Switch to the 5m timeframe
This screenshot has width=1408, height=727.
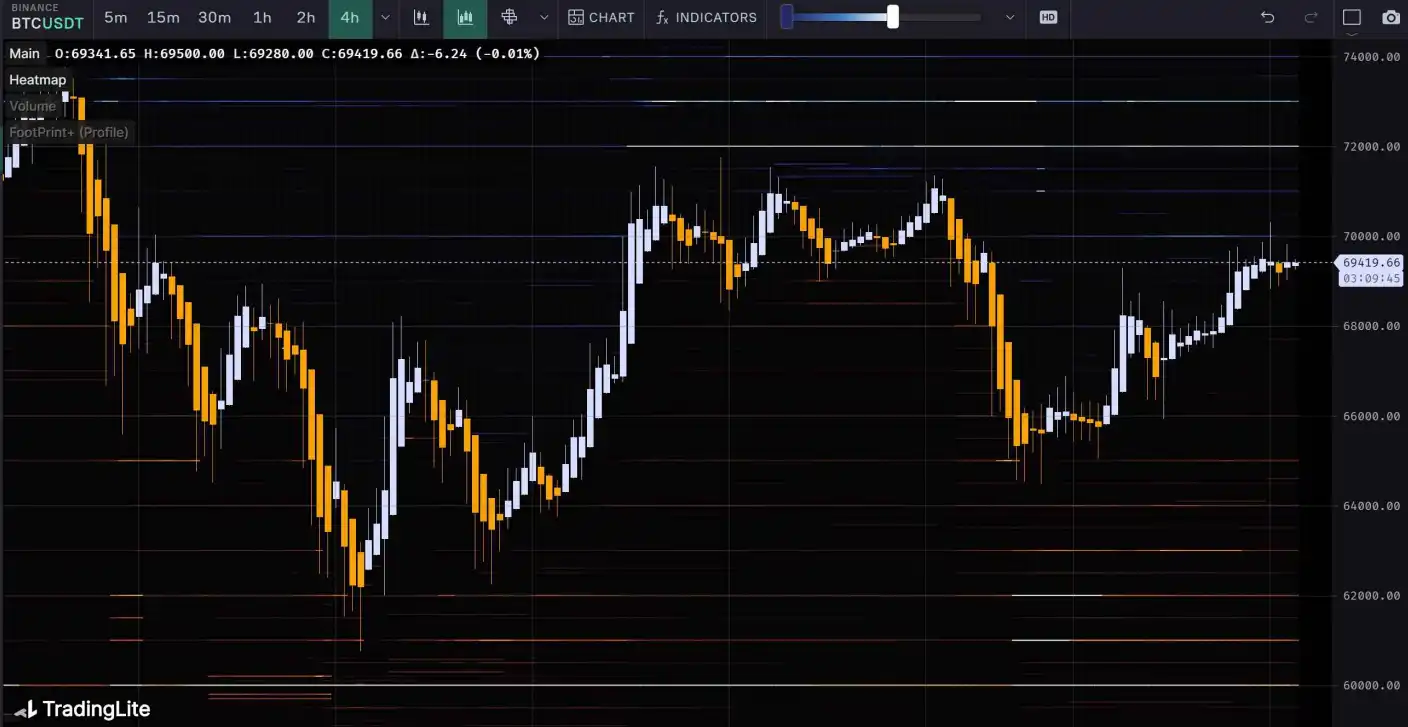(116, 17)
